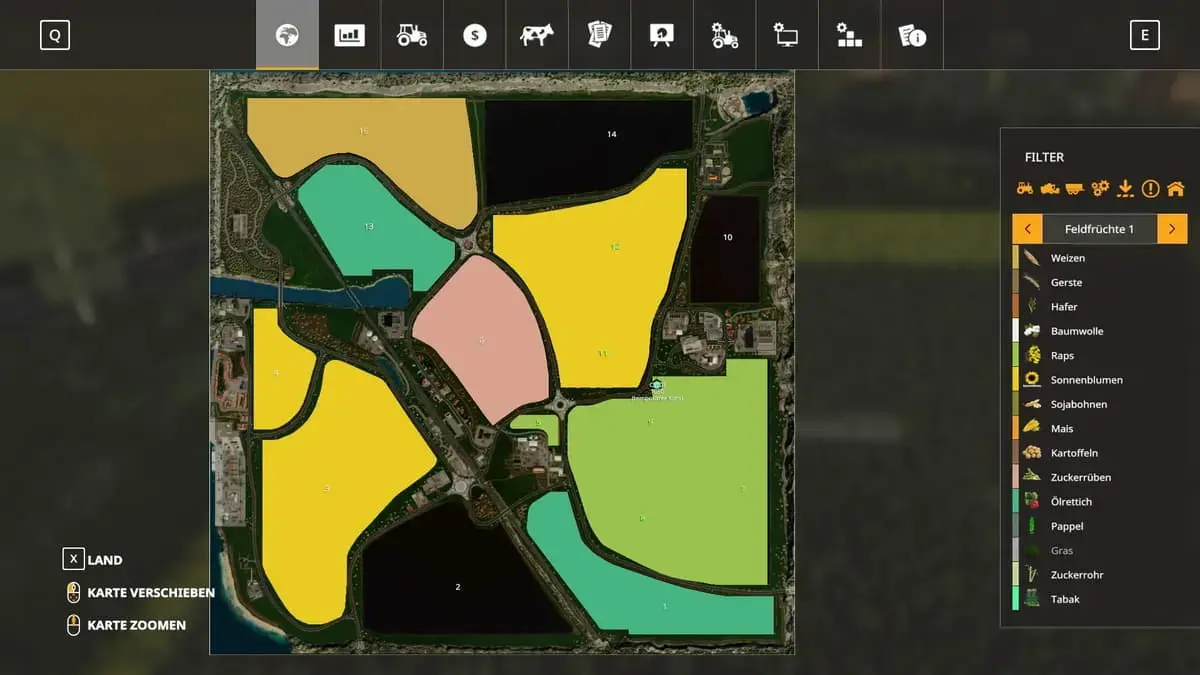Viewport: 1200px width, 675px height.
Task: Open the price statistics chart tab
Action: (x=349, y=35)
